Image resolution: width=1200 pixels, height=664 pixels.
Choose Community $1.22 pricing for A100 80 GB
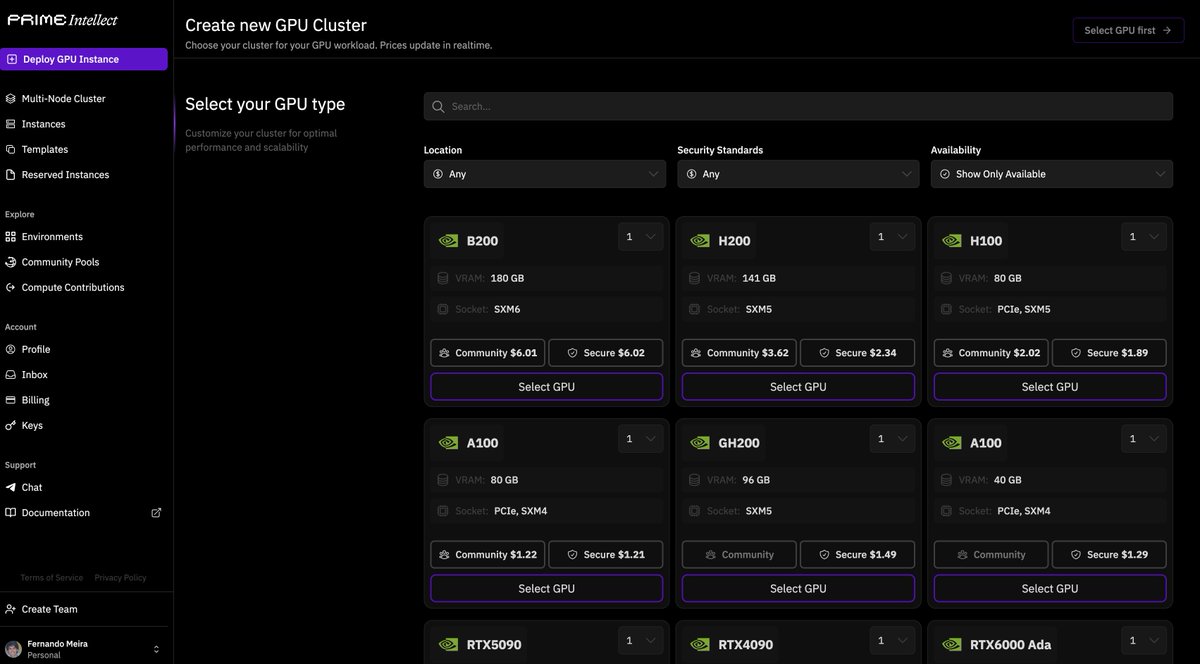(x=487, y=555)
